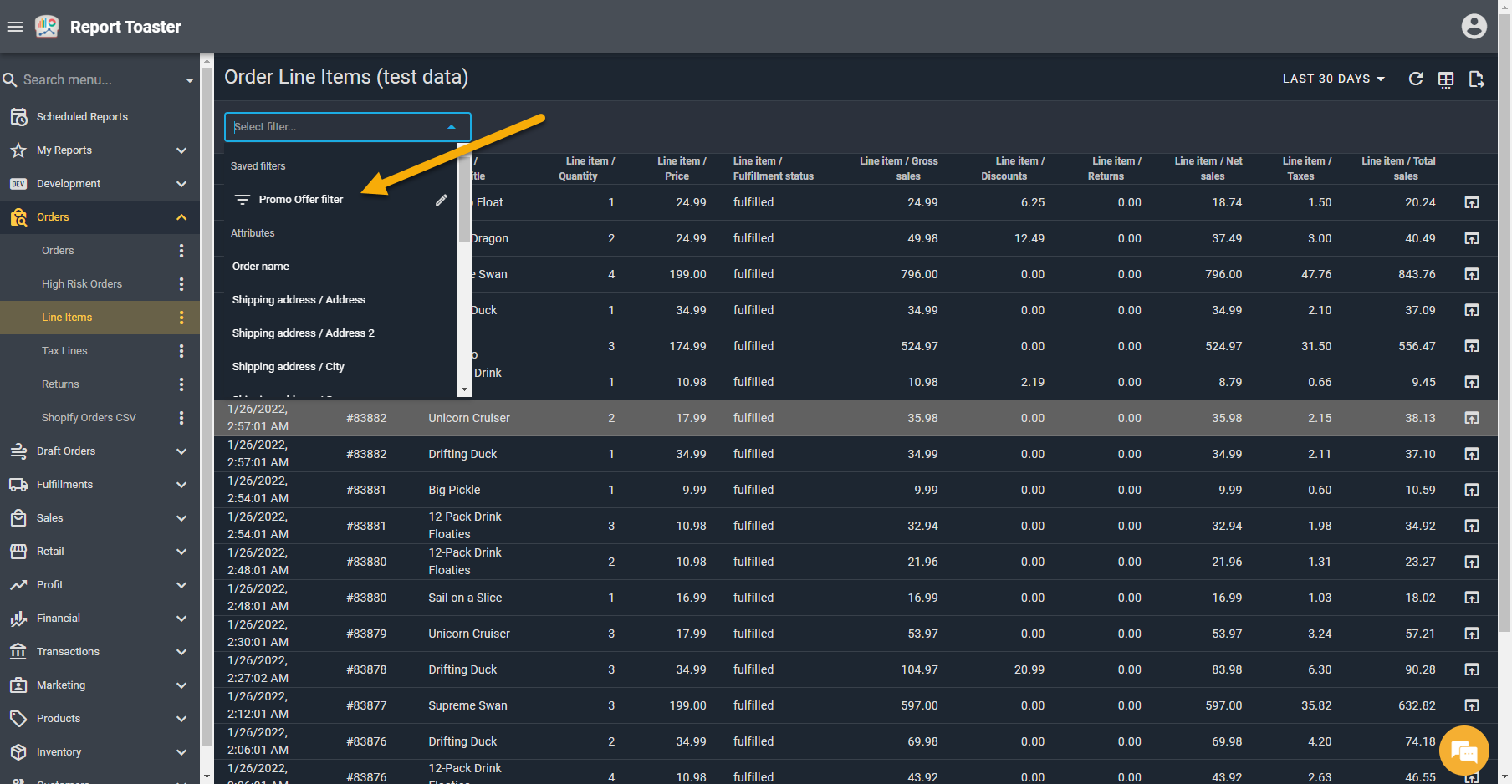Open row details for Unicorn Cruiser #83882

pos(1472,418)
